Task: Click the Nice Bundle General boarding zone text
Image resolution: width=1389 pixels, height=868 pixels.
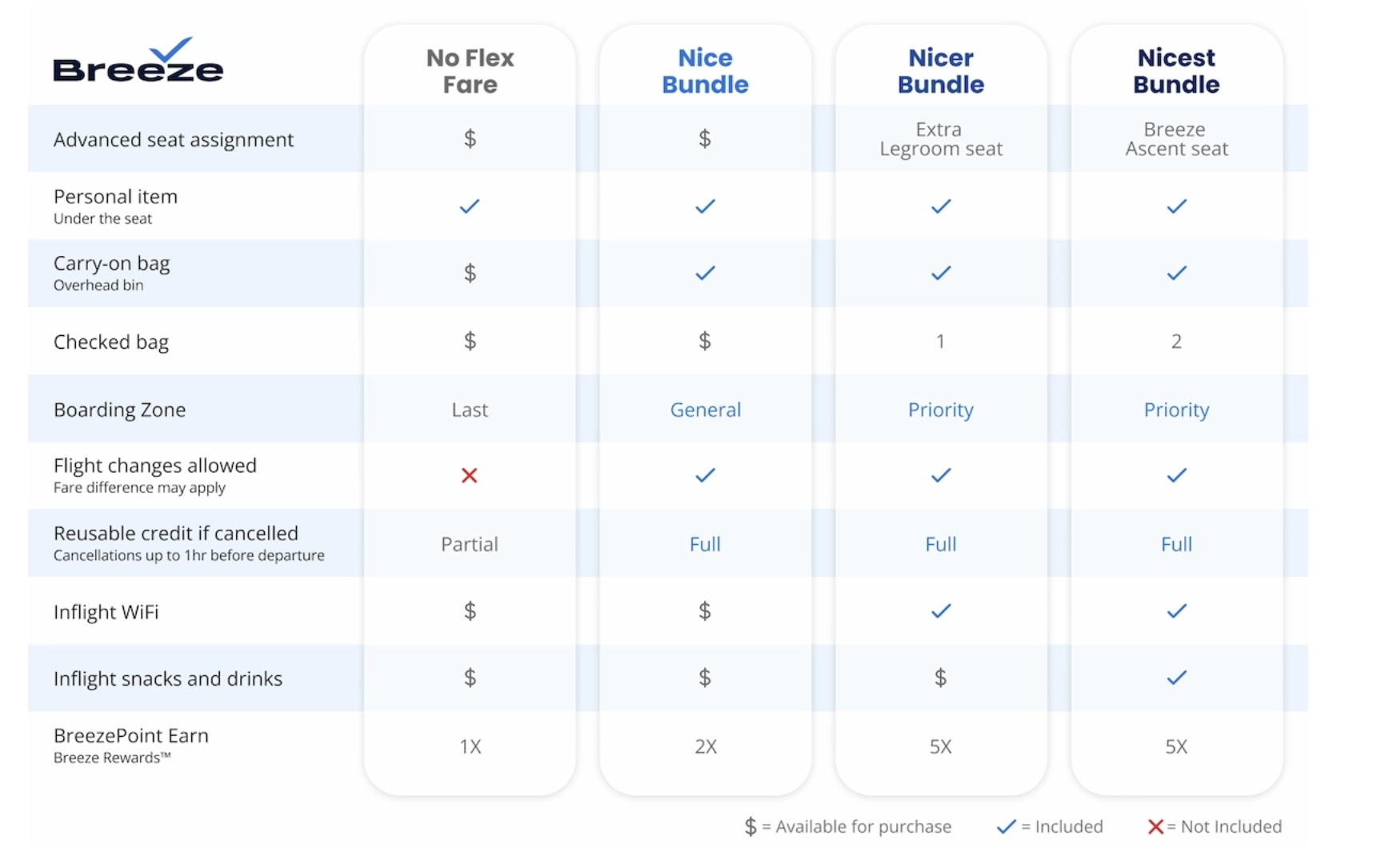Action: [705, 410]
